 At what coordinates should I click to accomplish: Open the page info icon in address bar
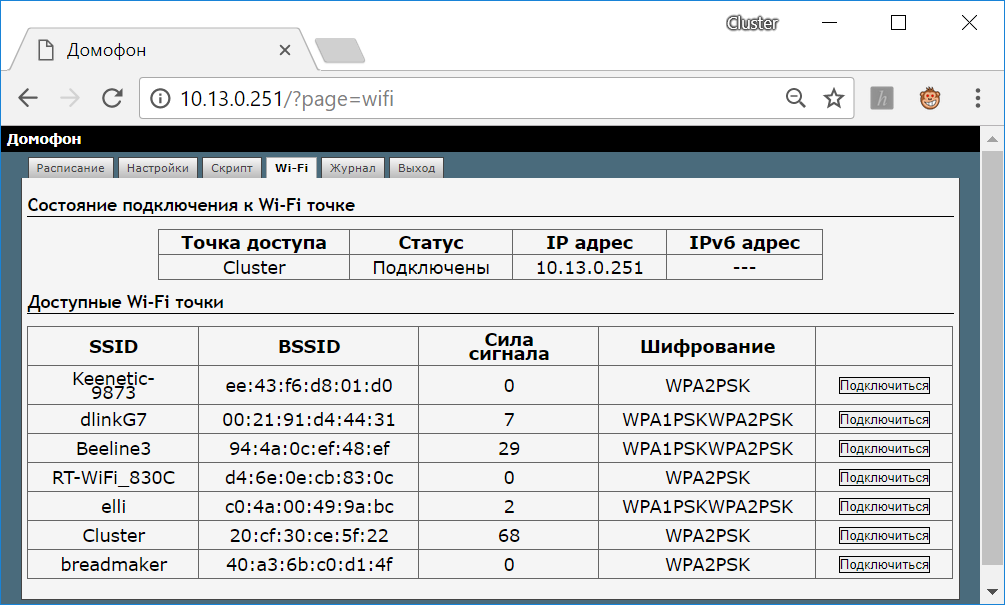click(x=160, y=99)
